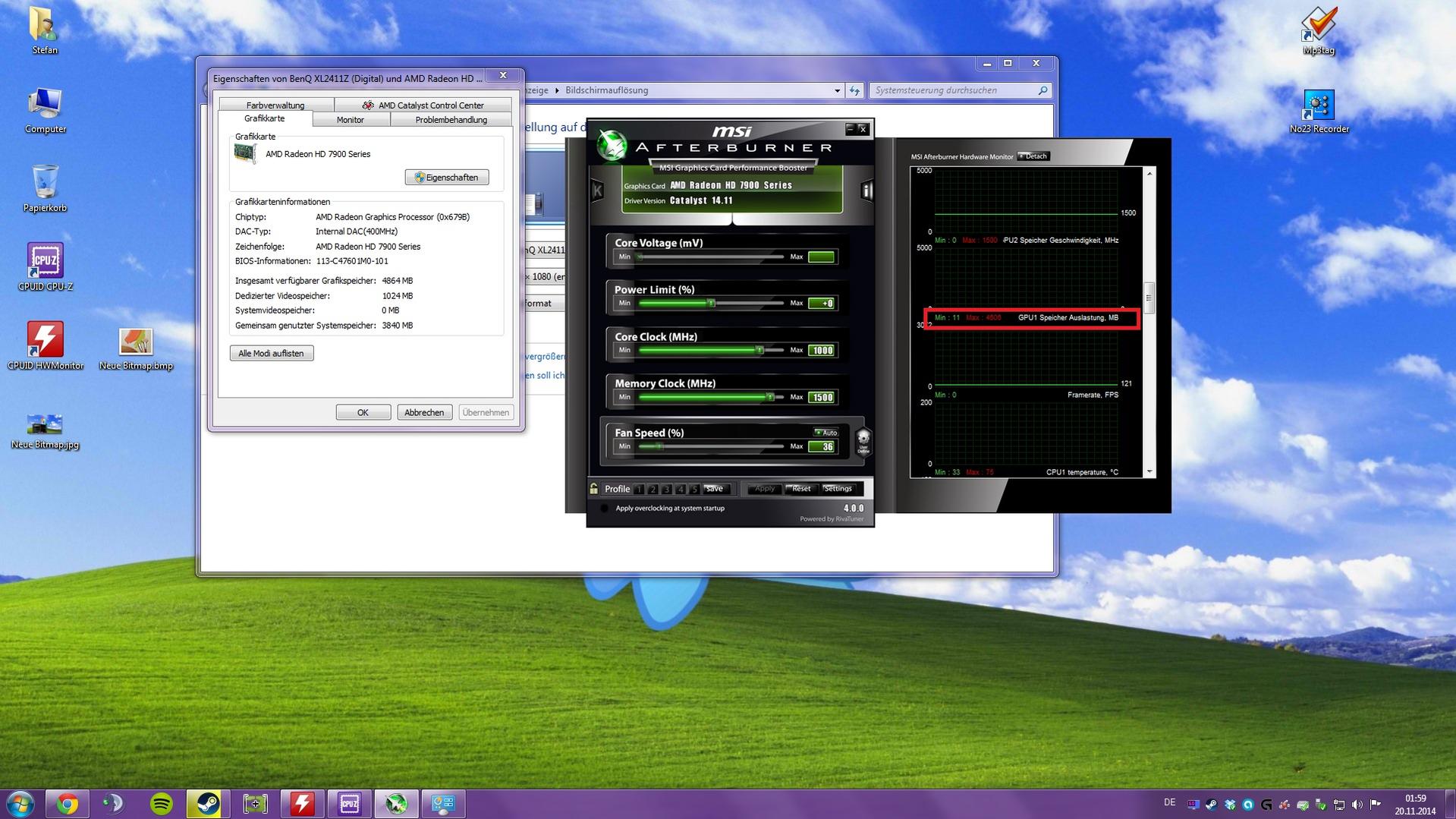Open Afterburner Settings
The image size is (1456, 819).
(838, 489)
